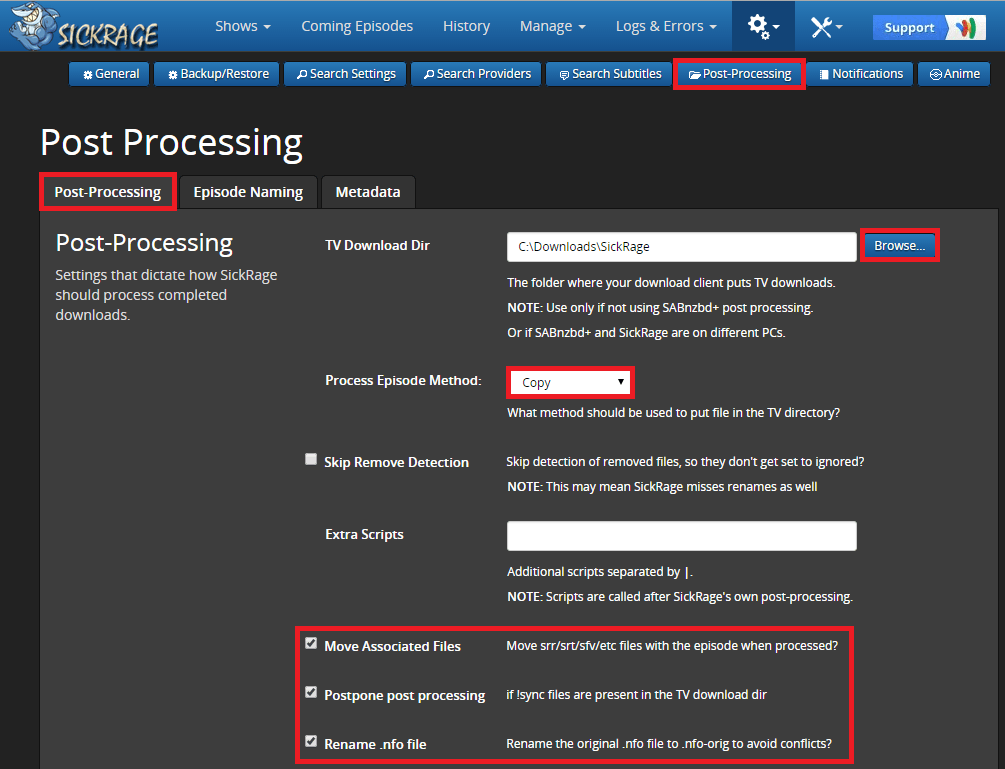
Task: Click Browse for TV Download Dir
Action: coord(900,246)
